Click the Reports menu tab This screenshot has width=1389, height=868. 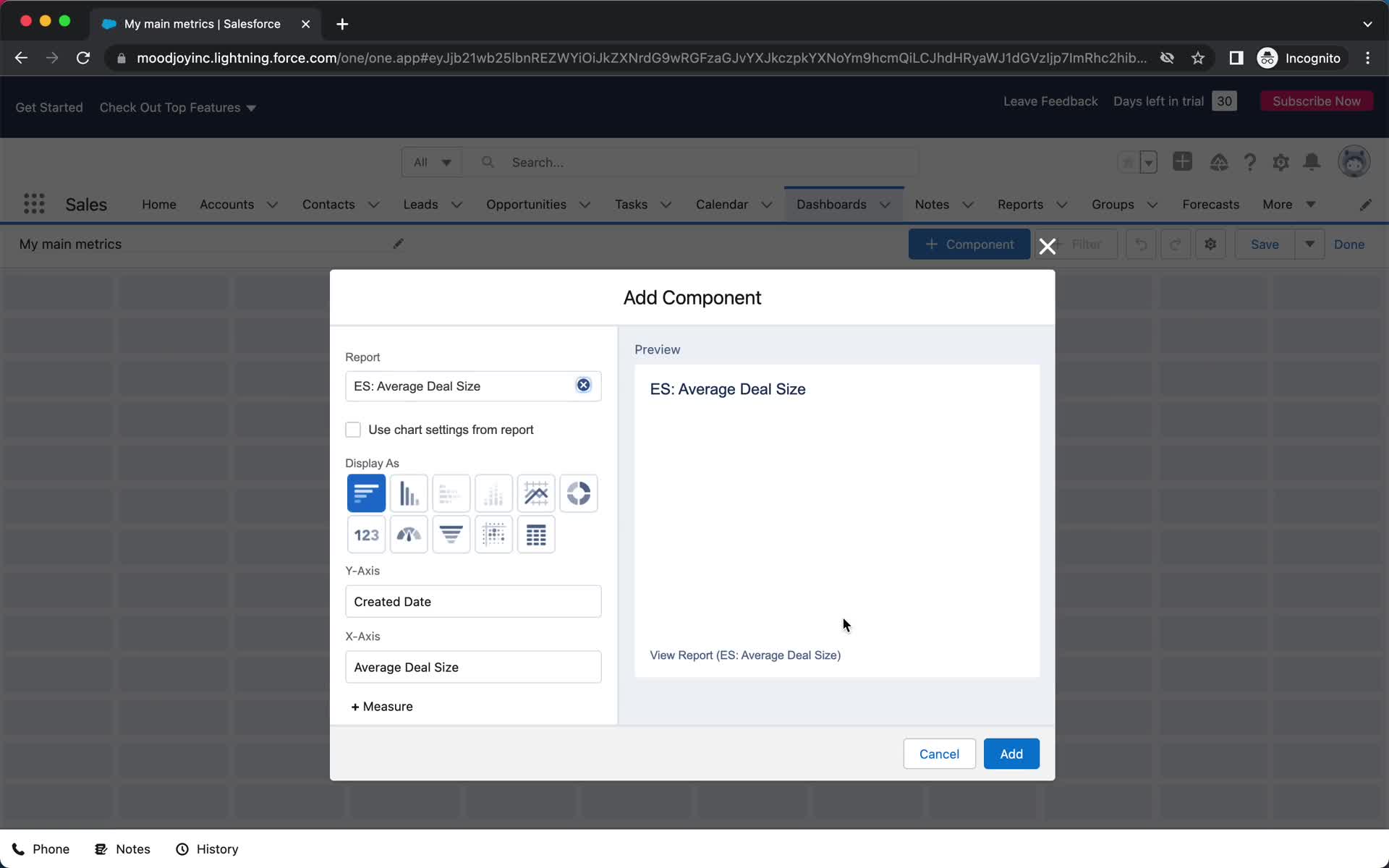click(x=1019, y=204)
